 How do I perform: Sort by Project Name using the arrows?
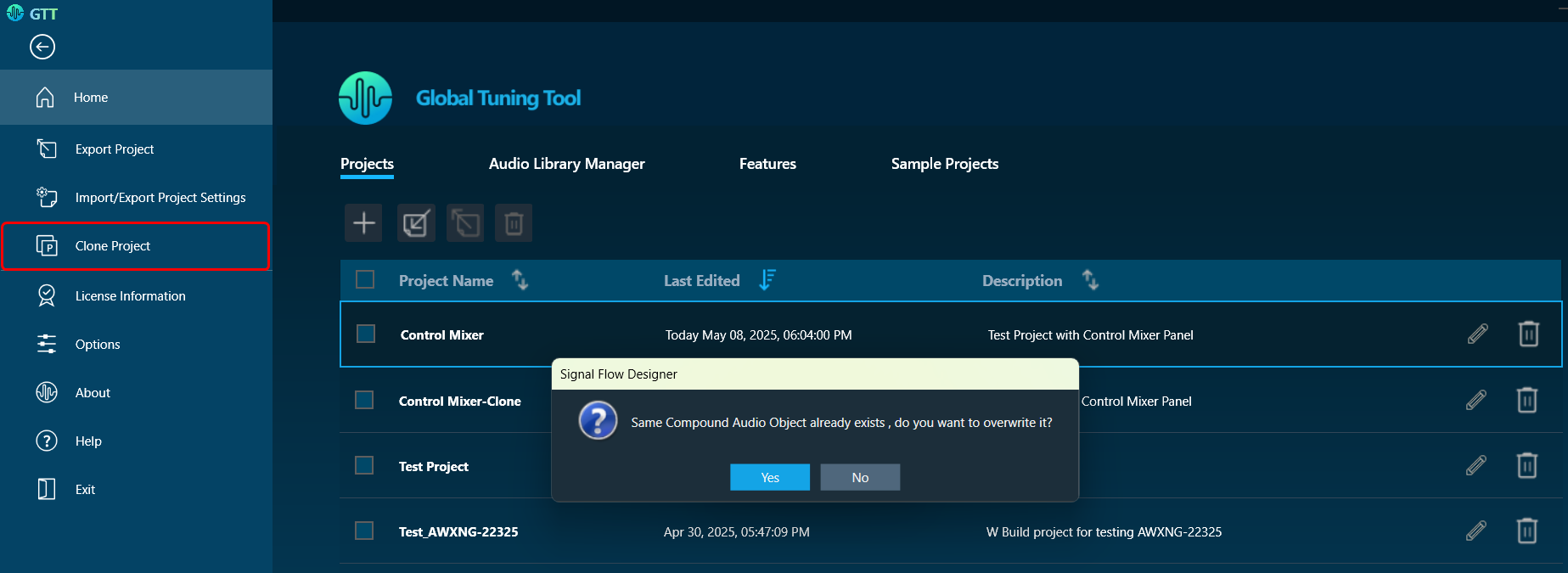pos(520,280)
